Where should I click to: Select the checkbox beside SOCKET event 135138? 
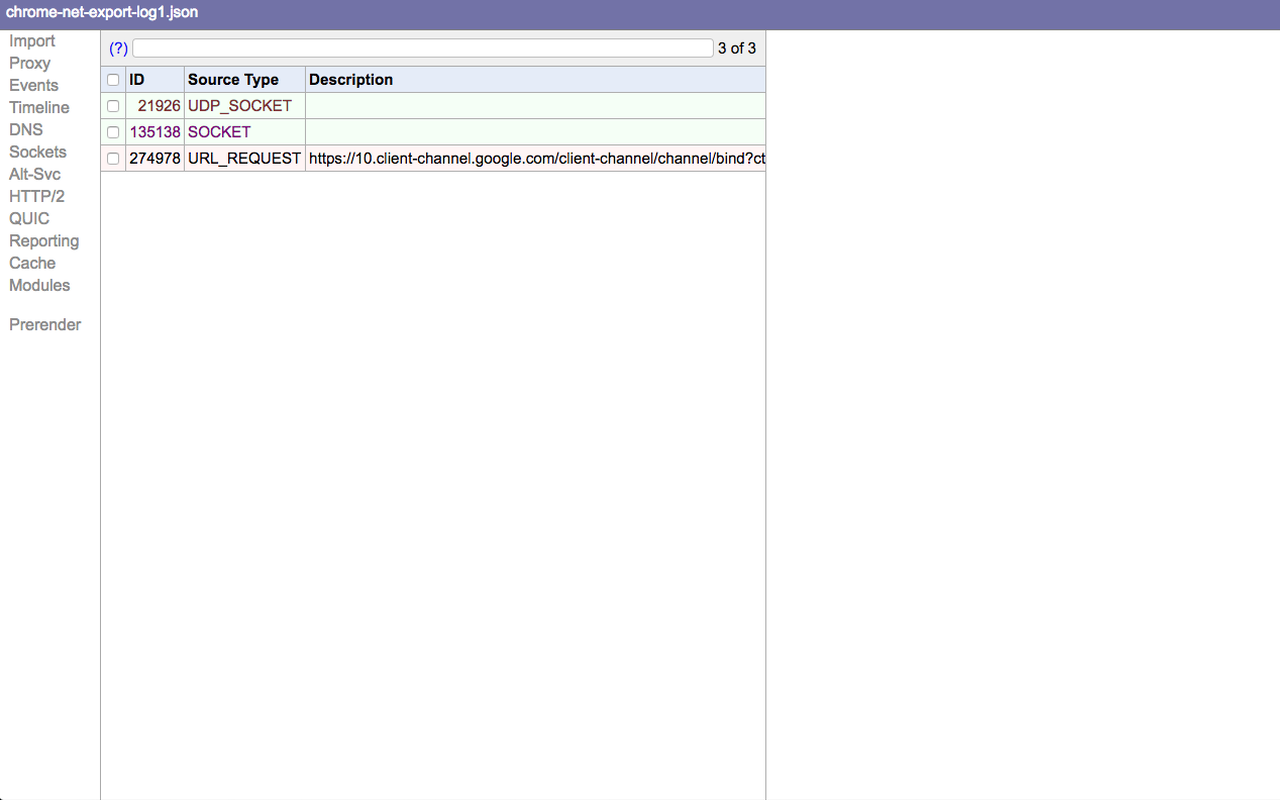(x=112, y=131)
